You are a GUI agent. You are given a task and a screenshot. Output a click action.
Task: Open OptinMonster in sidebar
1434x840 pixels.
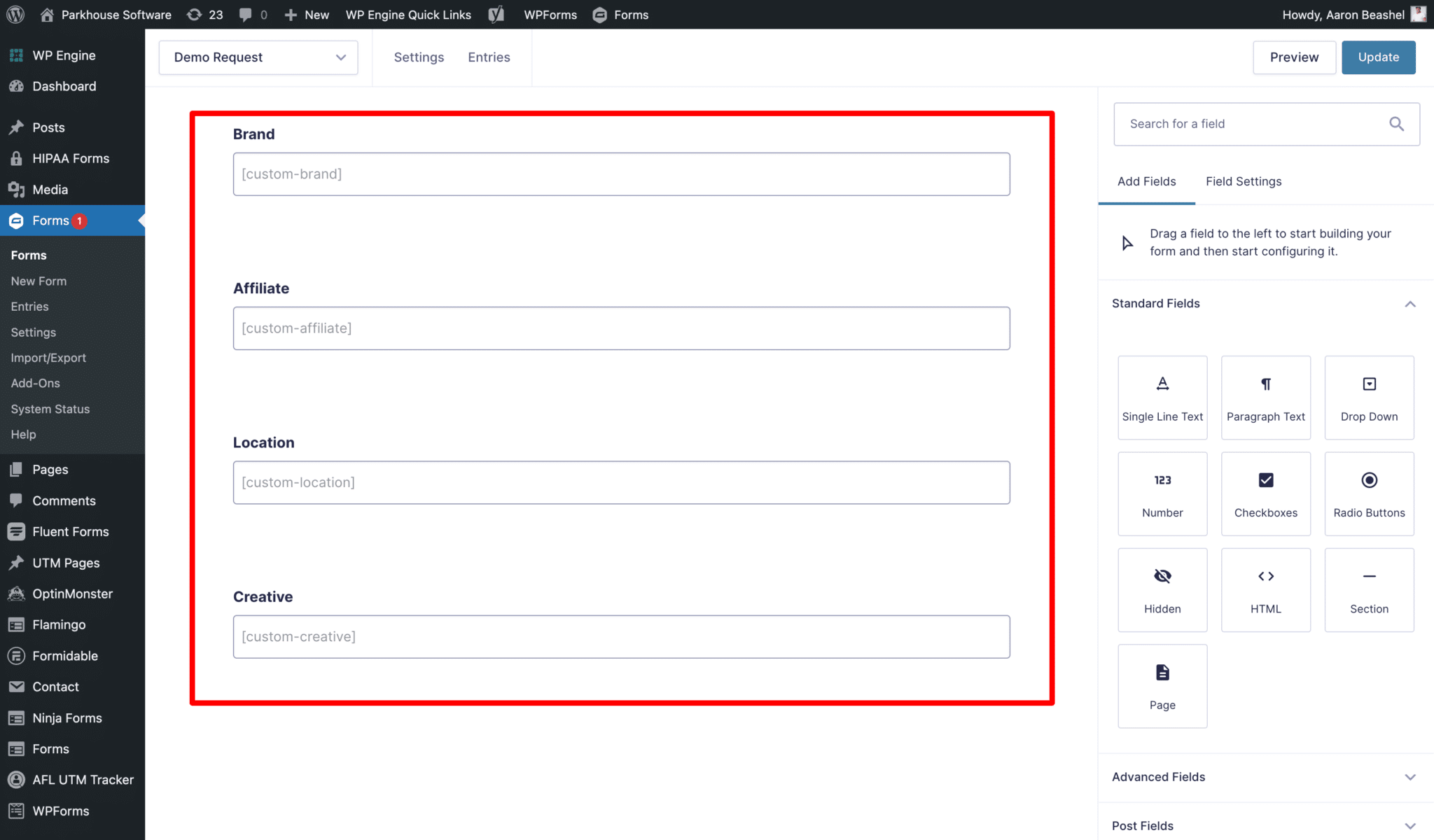[x=72, y=594]
